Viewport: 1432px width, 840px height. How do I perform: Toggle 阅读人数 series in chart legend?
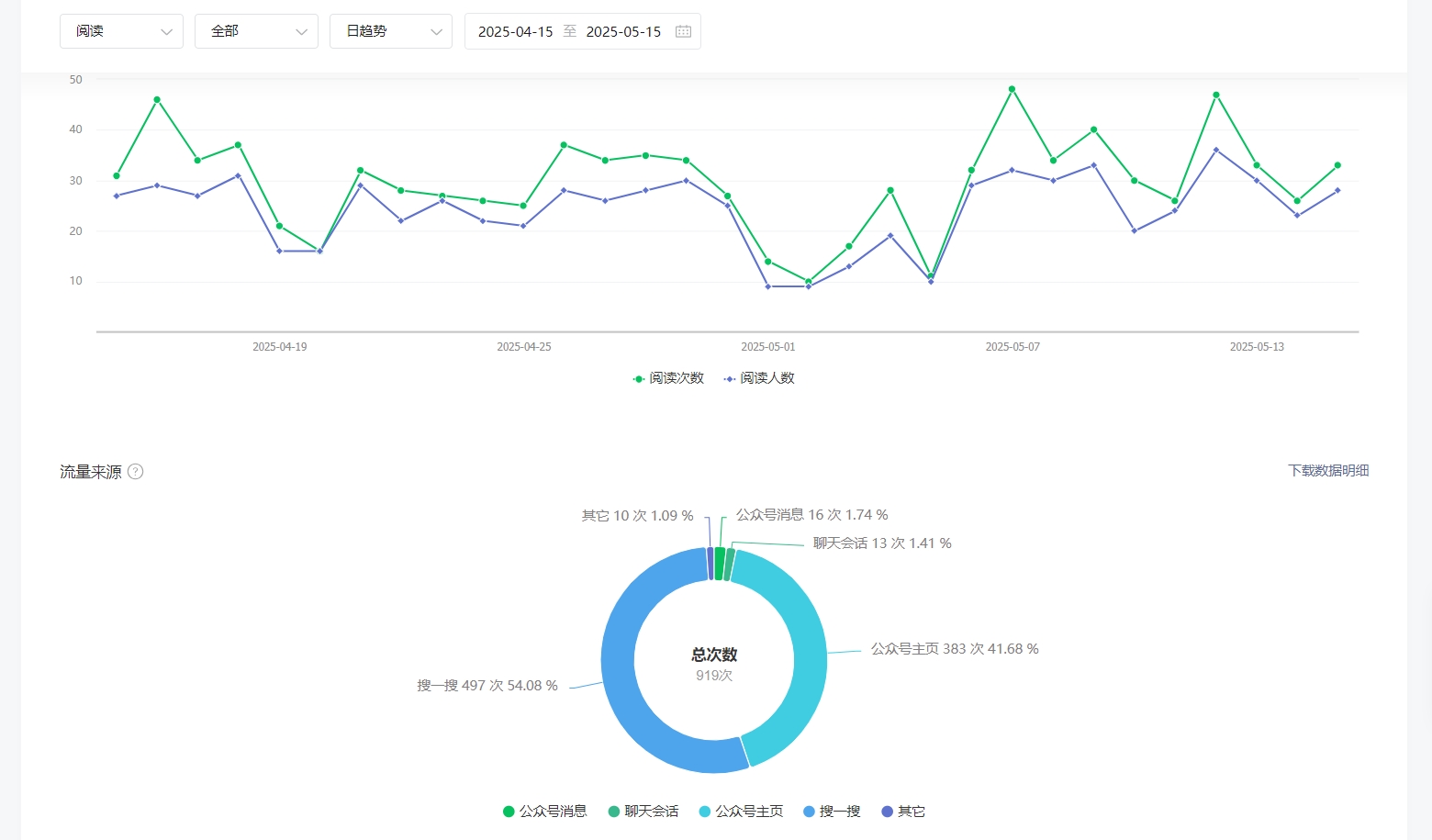tap(759, 378)
